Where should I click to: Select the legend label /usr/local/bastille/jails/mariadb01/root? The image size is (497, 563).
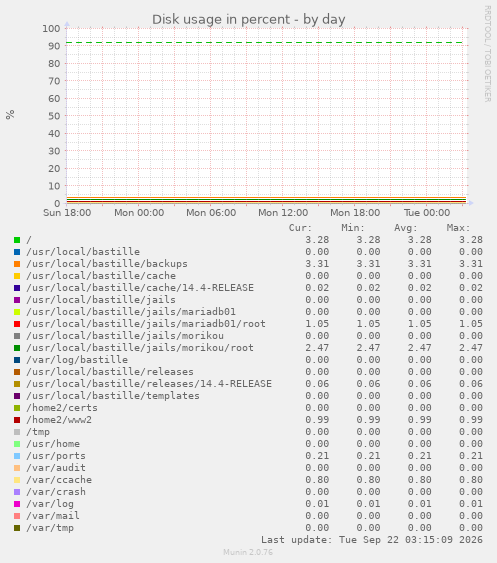coord(146,324)
